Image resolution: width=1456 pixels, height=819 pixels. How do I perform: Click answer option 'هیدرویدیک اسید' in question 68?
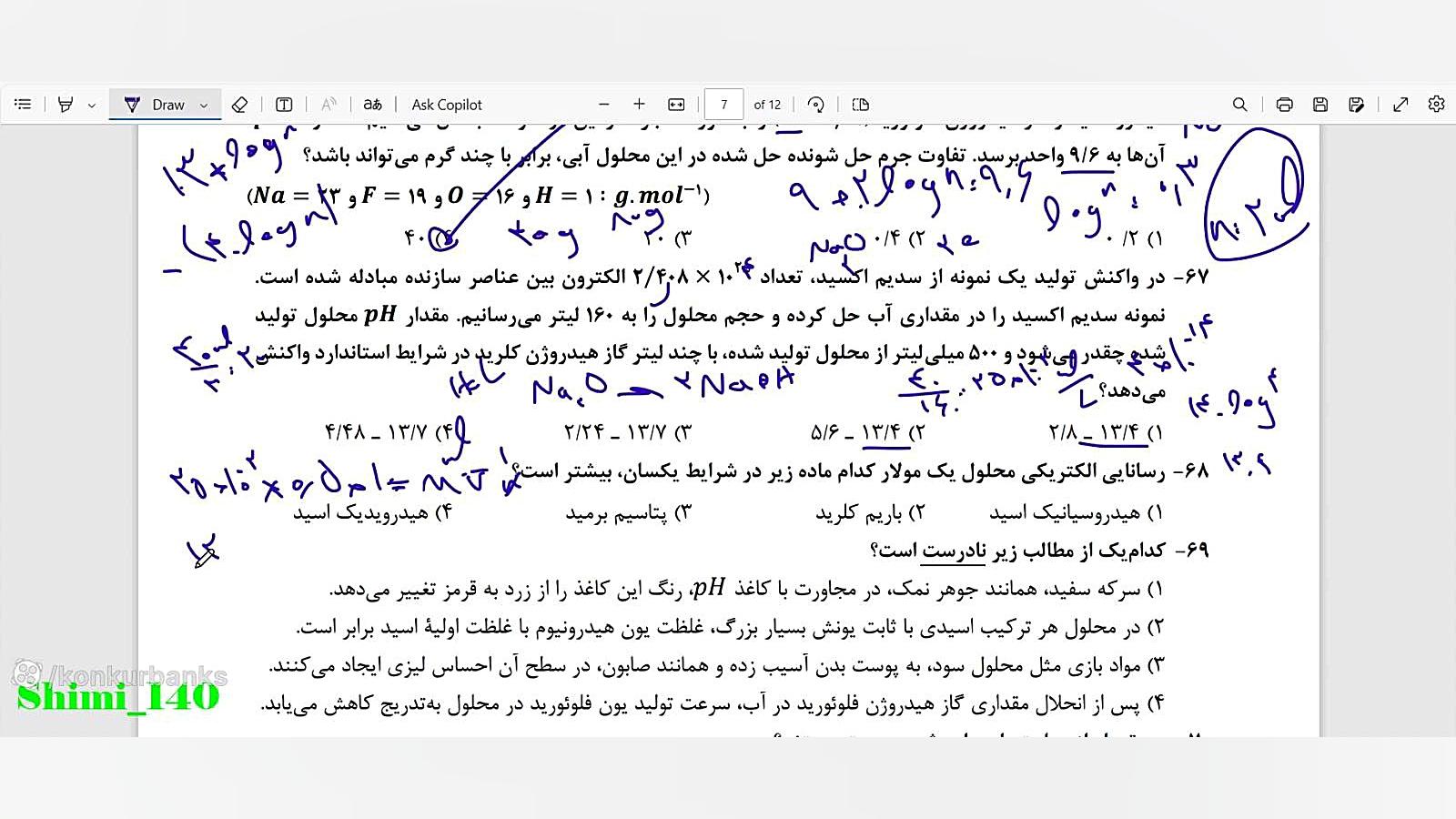(x=372, y=513)
